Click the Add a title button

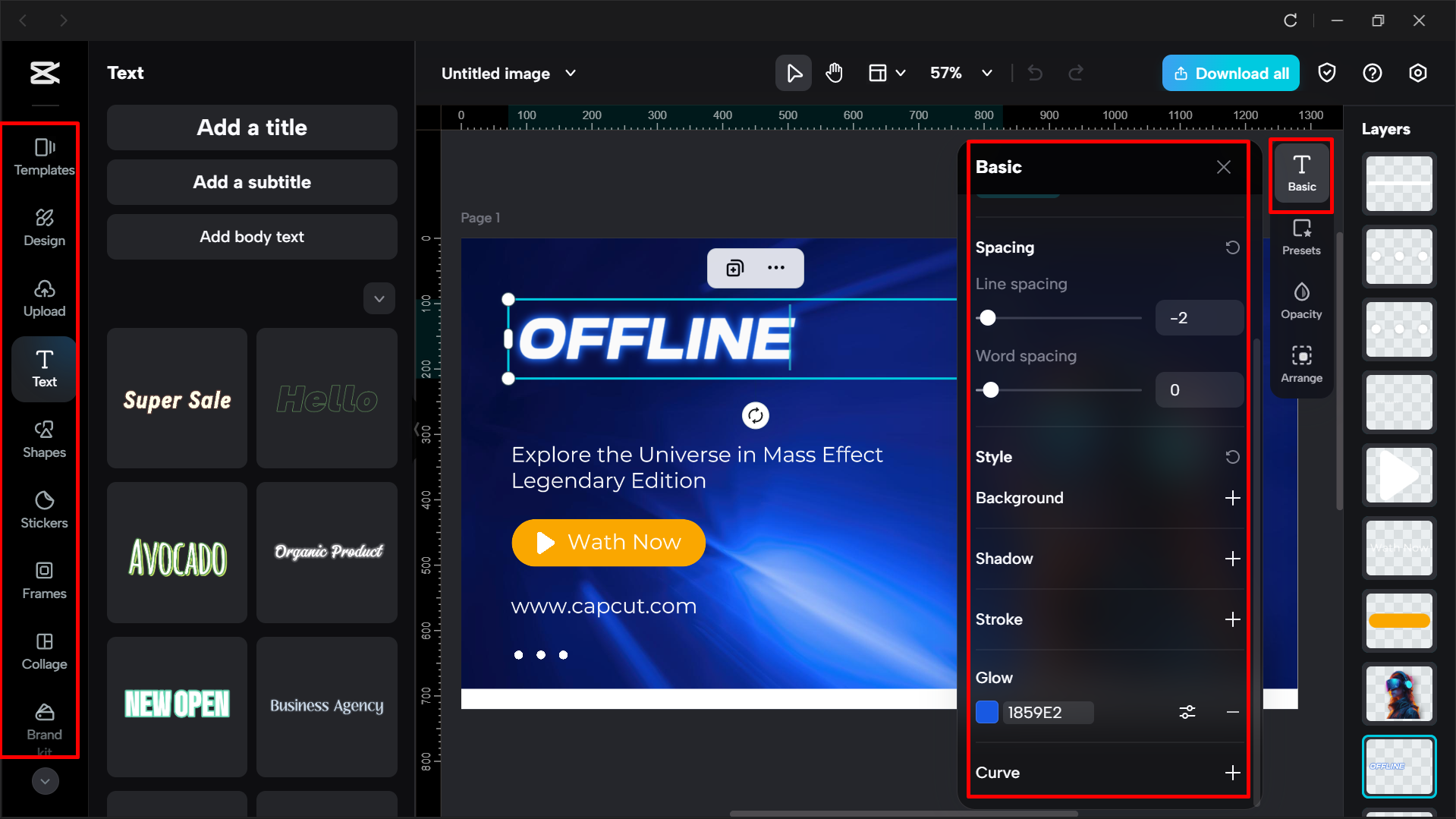(251, 128)
